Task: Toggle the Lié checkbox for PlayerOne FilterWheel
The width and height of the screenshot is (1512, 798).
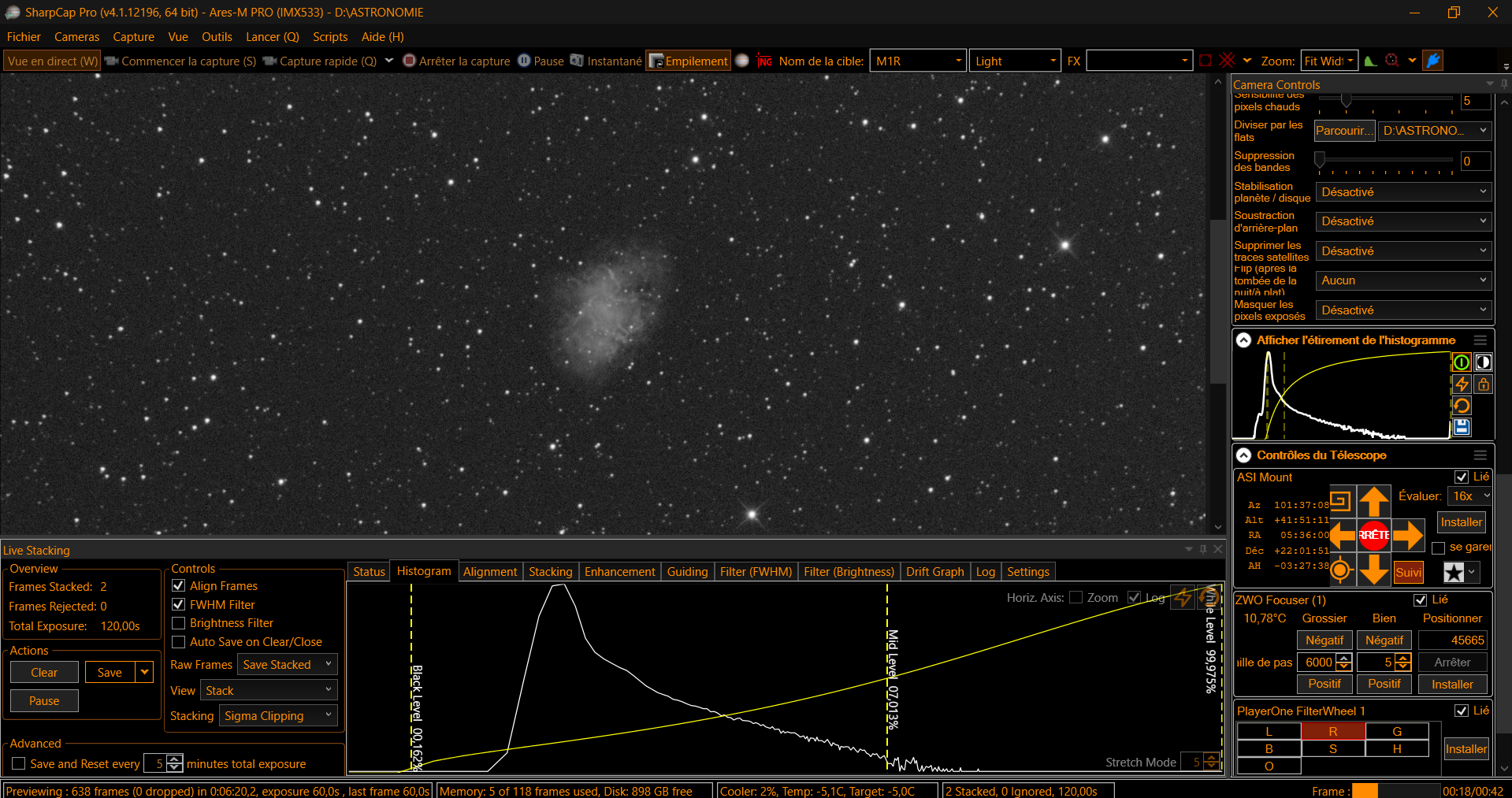Action: [1462, 711]
